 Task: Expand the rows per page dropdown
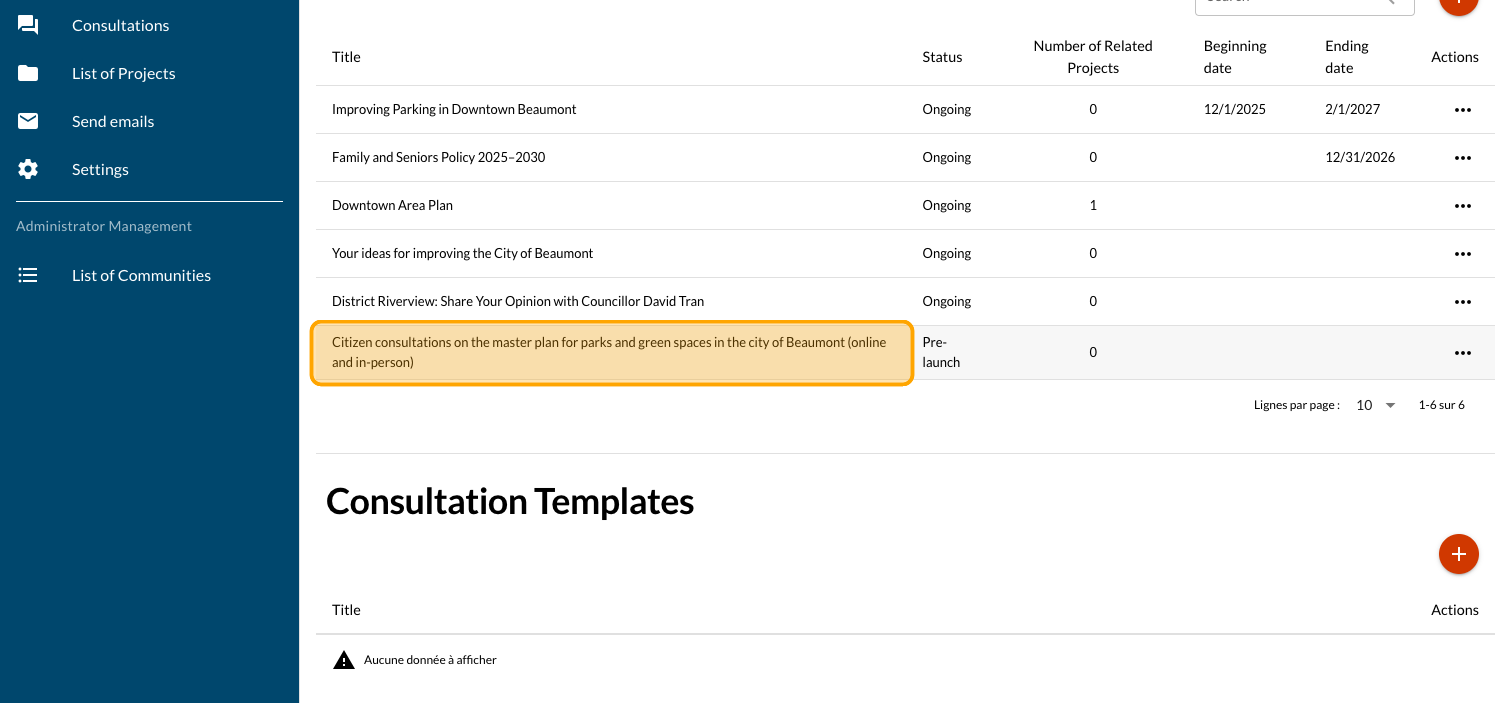(x=1376, y=405)
